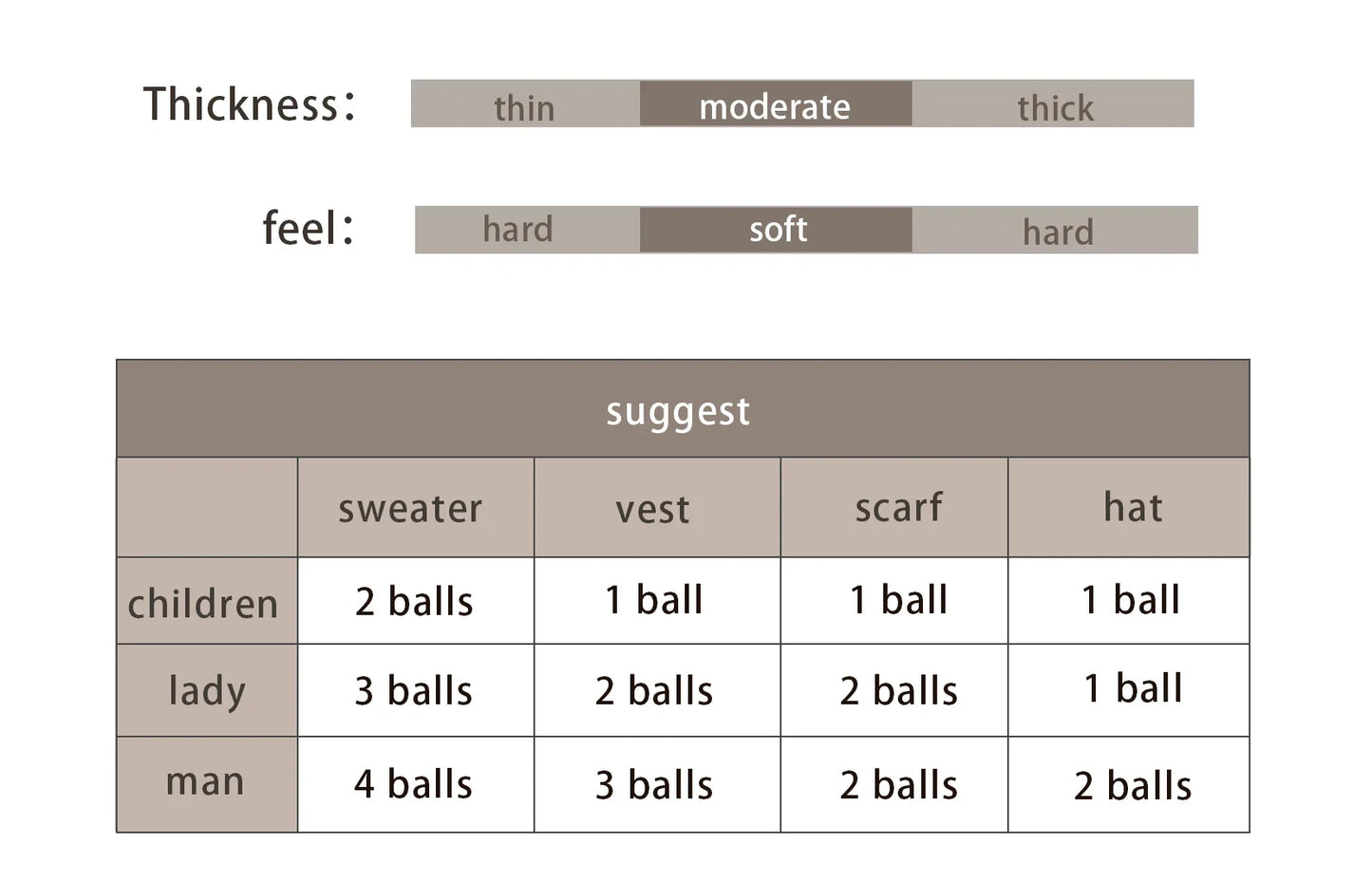This screenshot has width=1372, height=882.
Task: Click the lady hat cell '1 ball'
Action: (x=1129, y=690)
